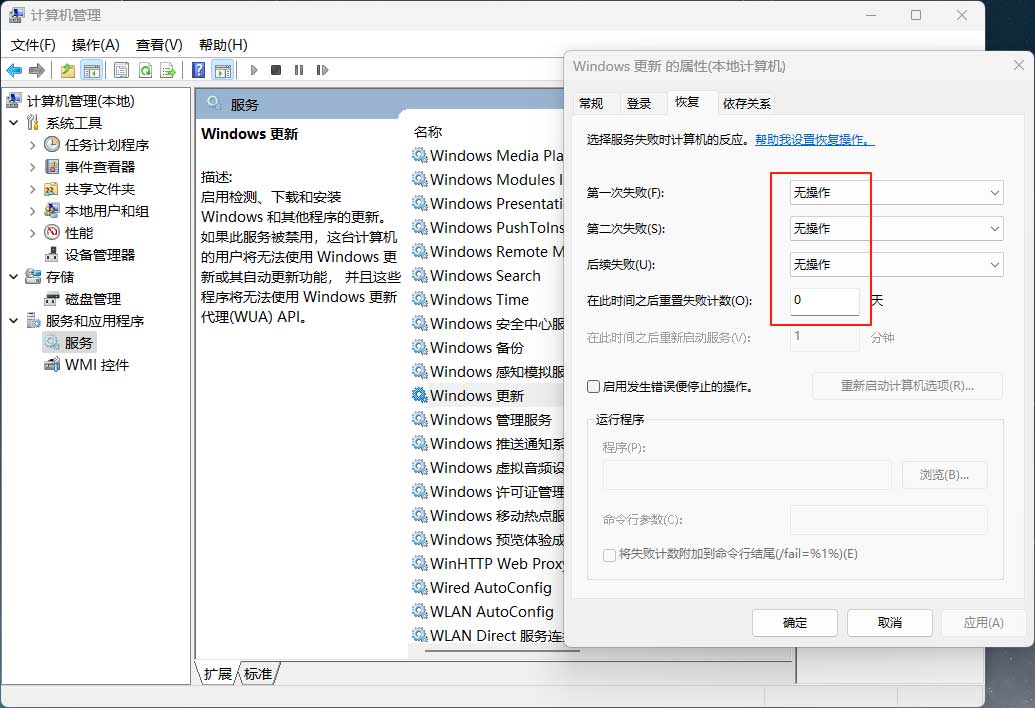
Task: Open the 查看(V) menu
Action: click(x=159, y=45)
